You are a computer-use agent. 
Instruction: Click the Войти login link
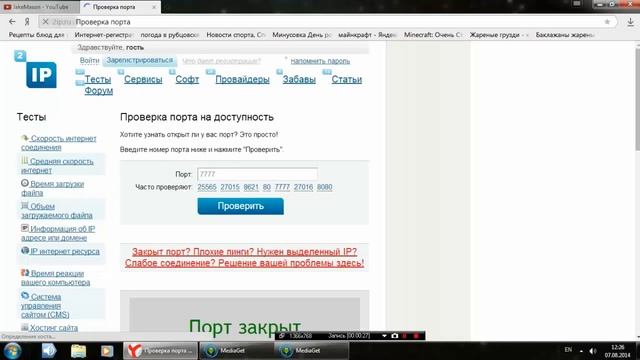tap(89, 61)
